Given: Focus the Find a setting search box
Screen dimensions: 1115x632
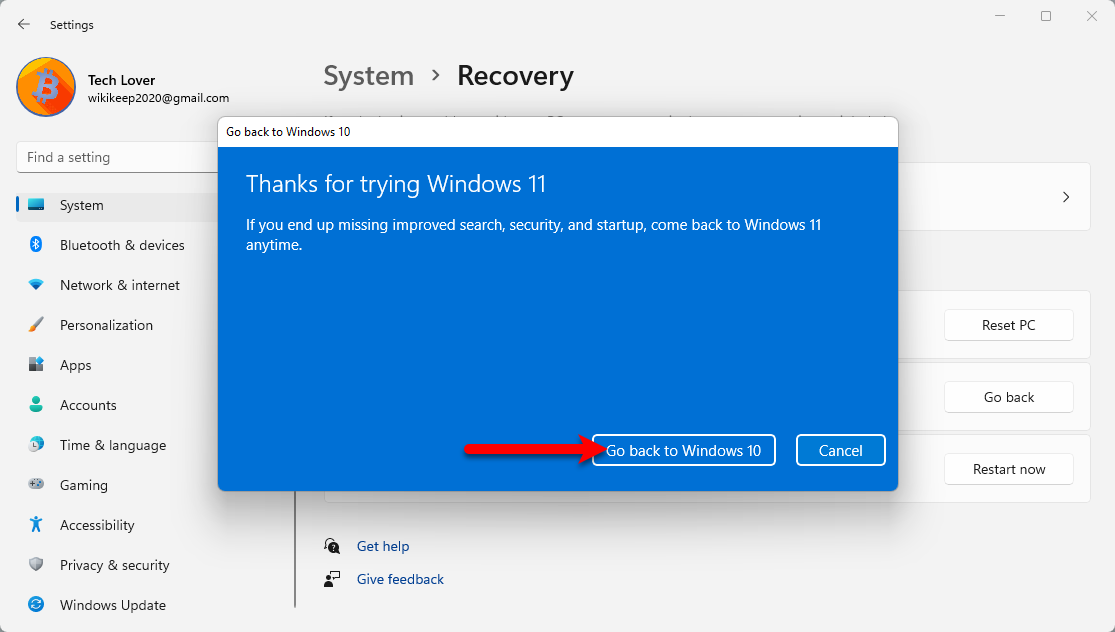Looking at the screenshot, I should (x=117, y=157).
